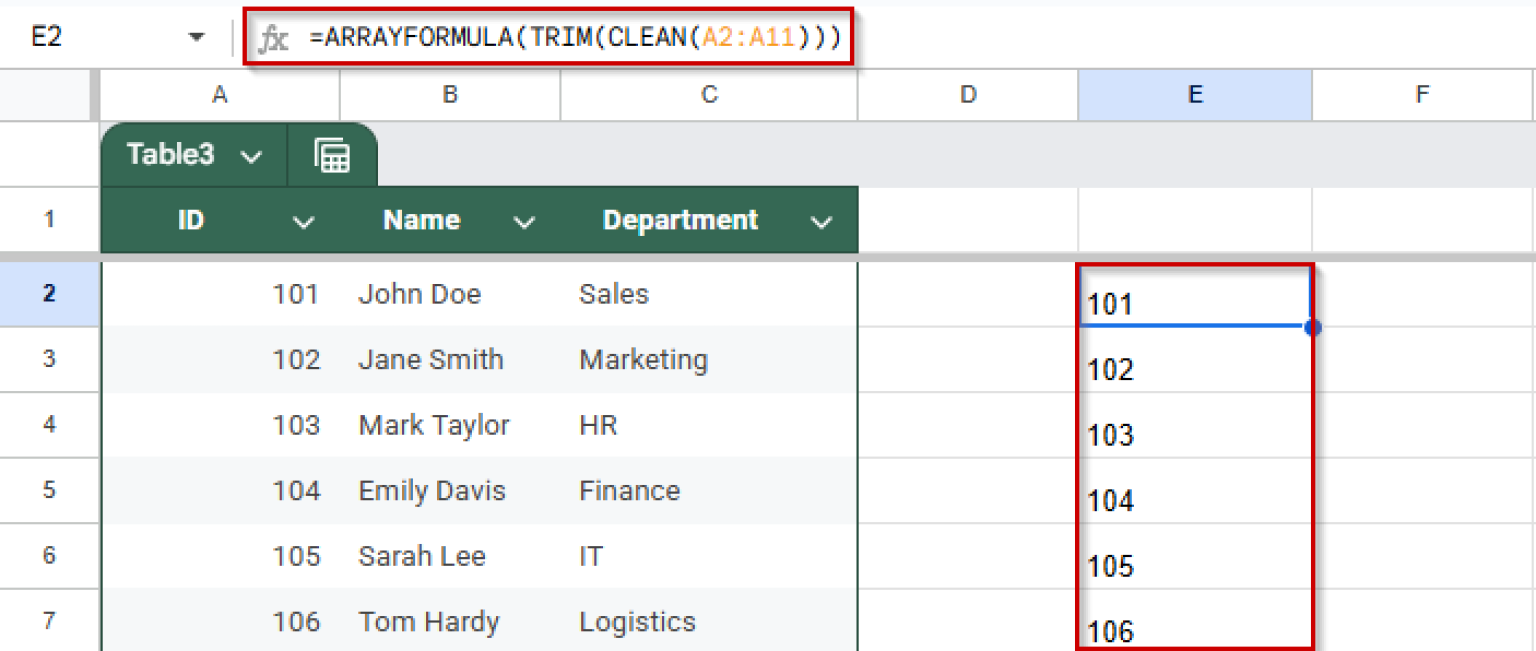Open the name box dropdown arrow
Image resolution: width=1536 pixels, height=651 pixels.
coord(196,35)
